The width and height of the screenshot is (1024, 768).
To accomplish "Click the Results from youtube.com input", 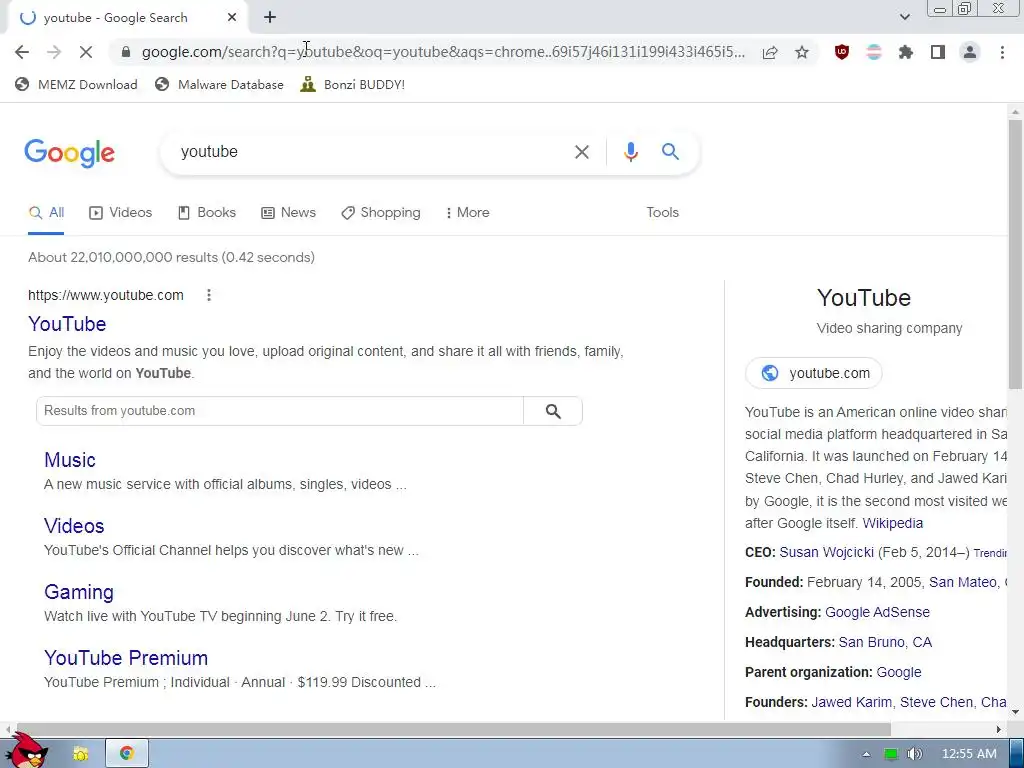I will (280, 411).
